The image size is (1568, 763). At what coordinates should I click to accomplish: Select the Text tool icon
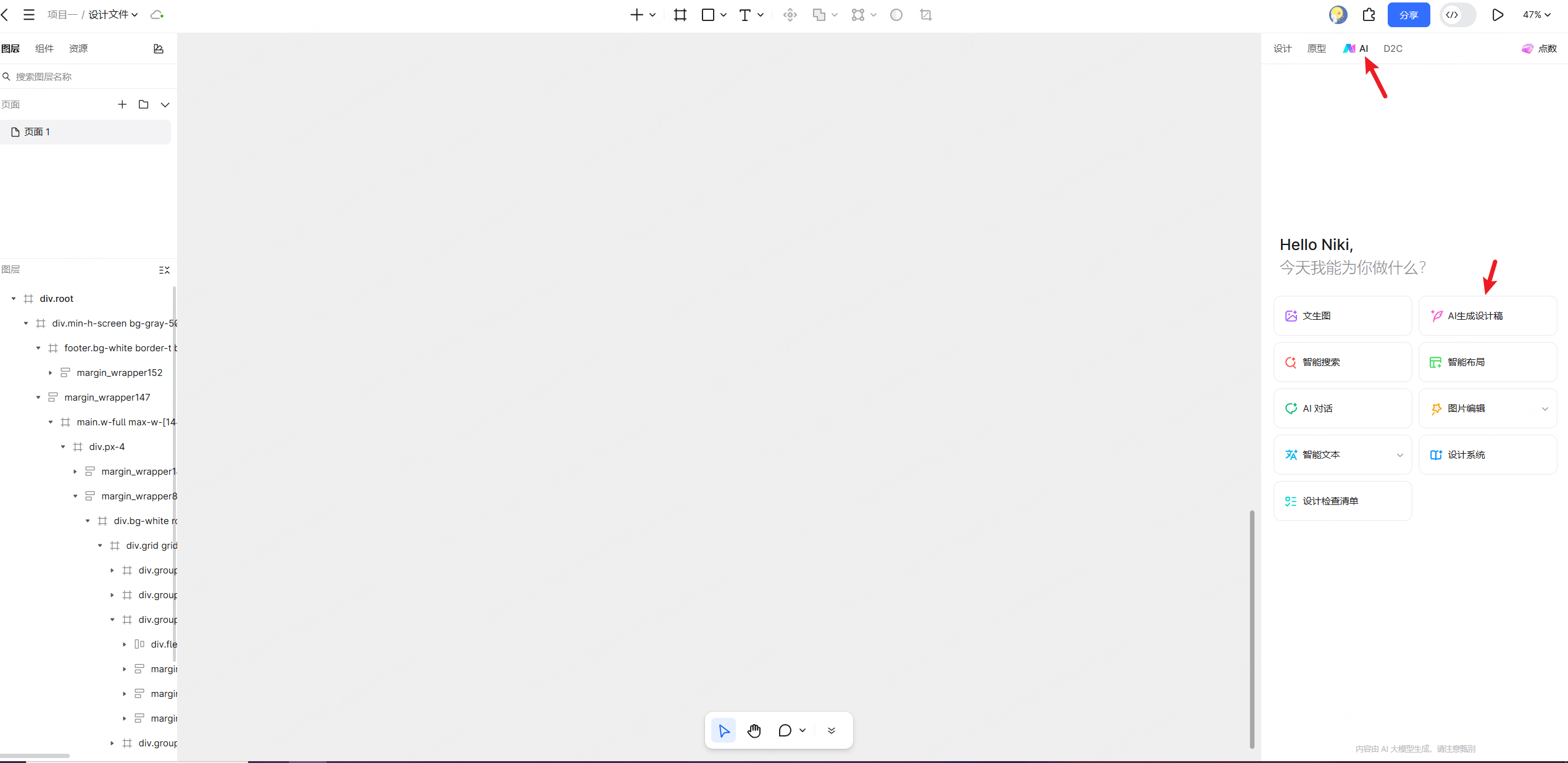tap(744, 15)
